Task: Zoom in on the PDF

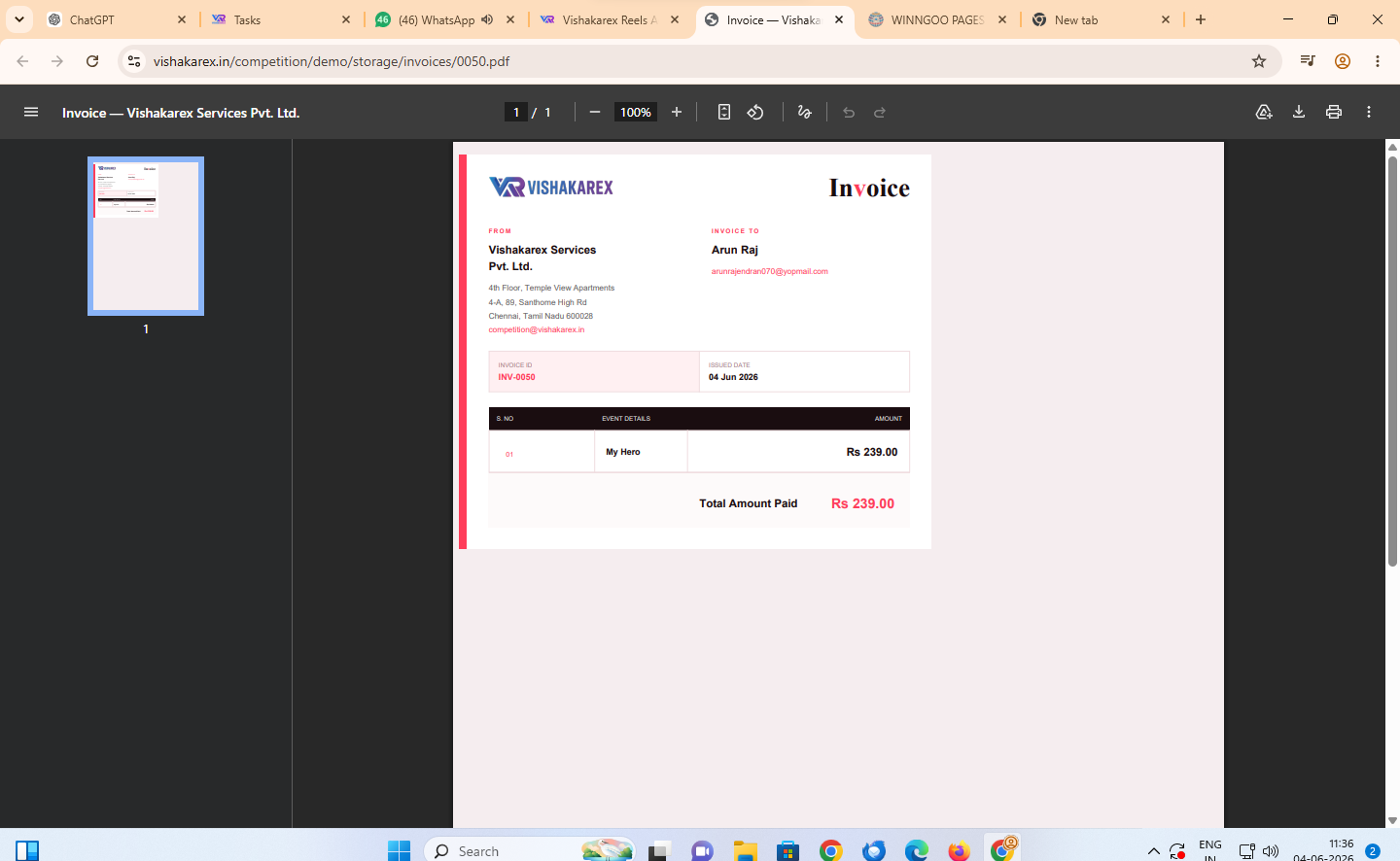Action: (677, 112)
